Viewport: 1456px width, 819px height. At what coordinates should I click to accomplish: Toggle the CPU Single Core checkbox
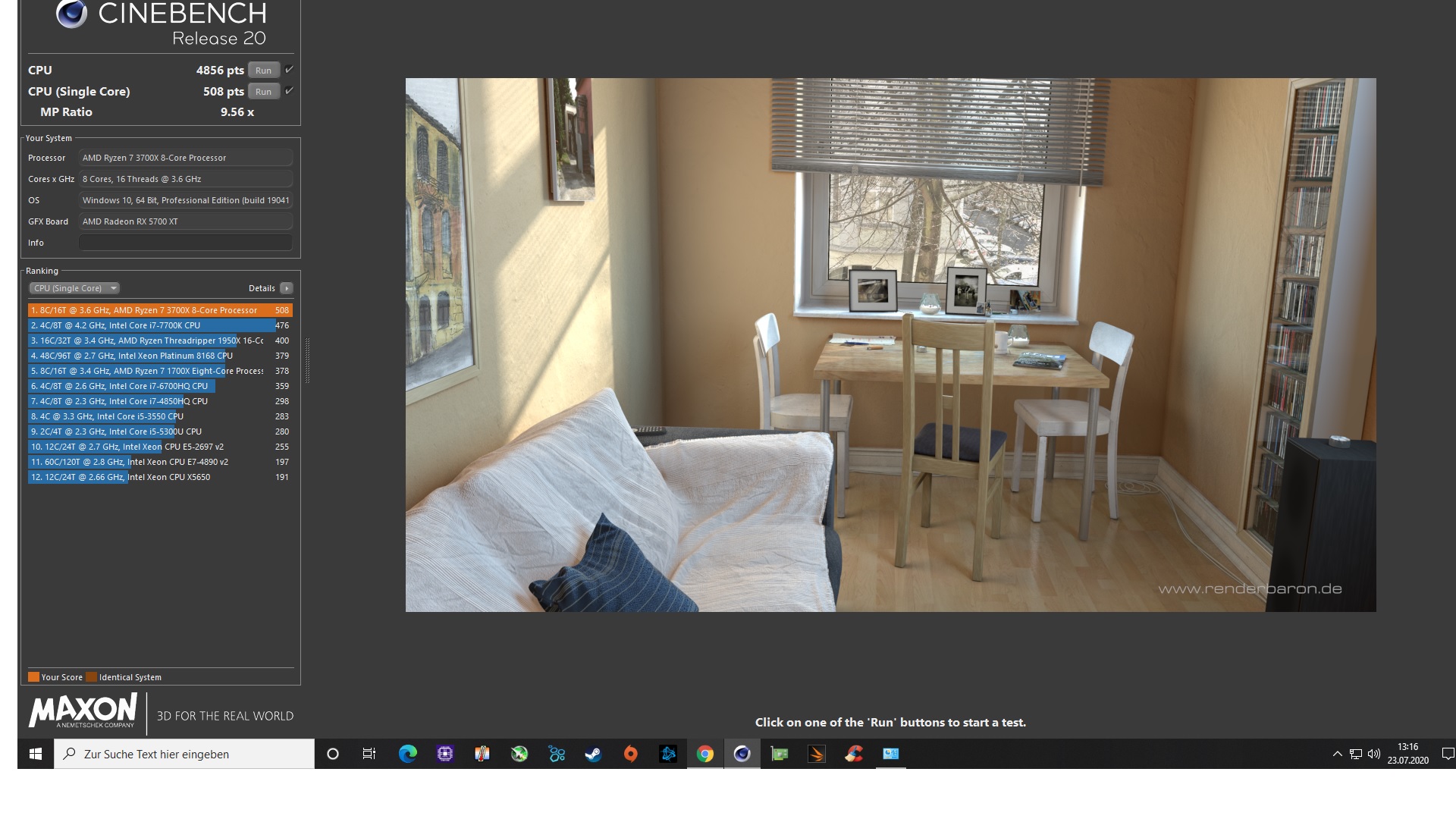coord(289,91)
